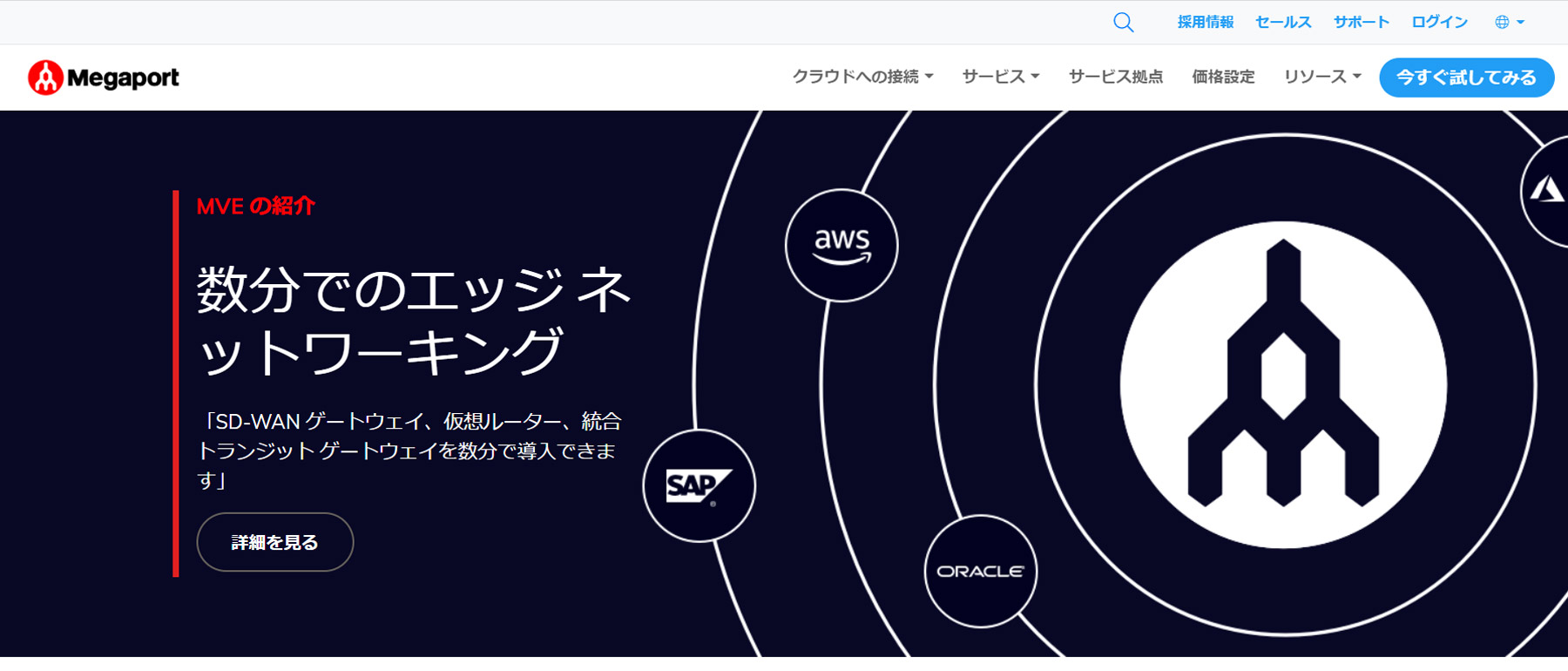This screenshot has height=671, width=1568.
Task: Expand the リソース dropdown menu
Action: coord(1322,77)
